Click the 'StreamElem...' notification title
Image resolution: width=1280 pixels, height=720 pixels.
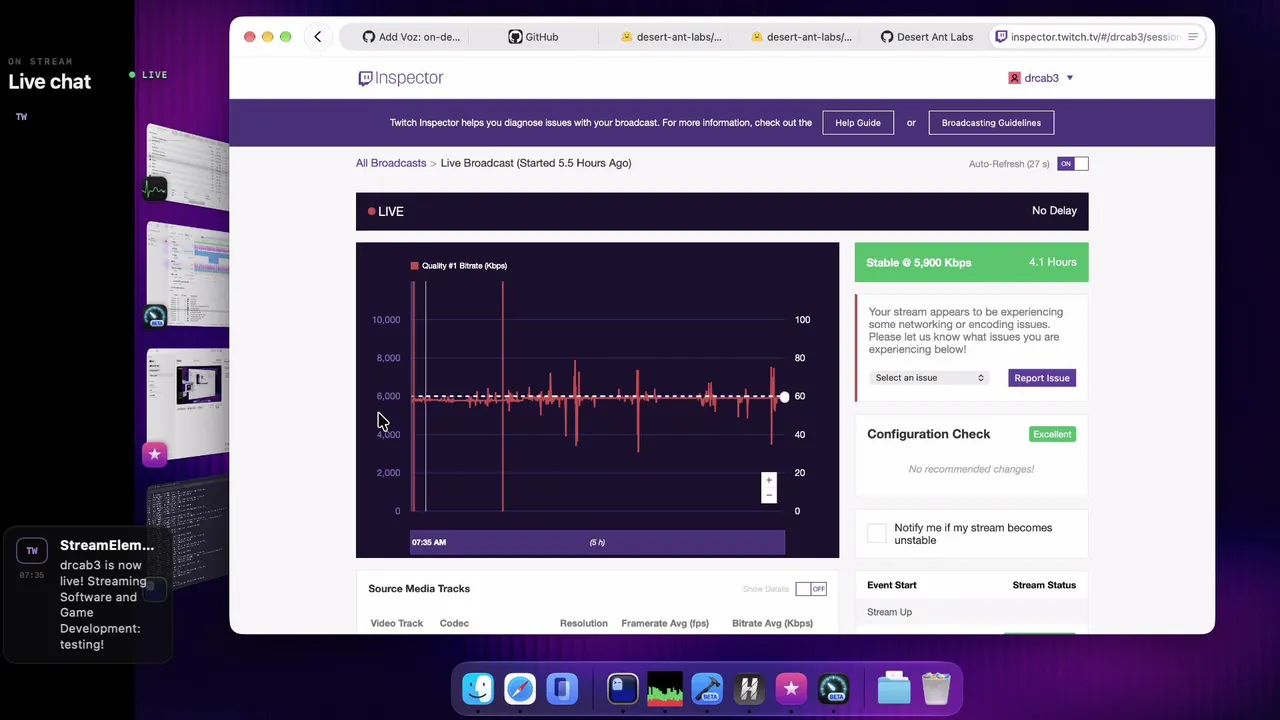pos(107,545)
